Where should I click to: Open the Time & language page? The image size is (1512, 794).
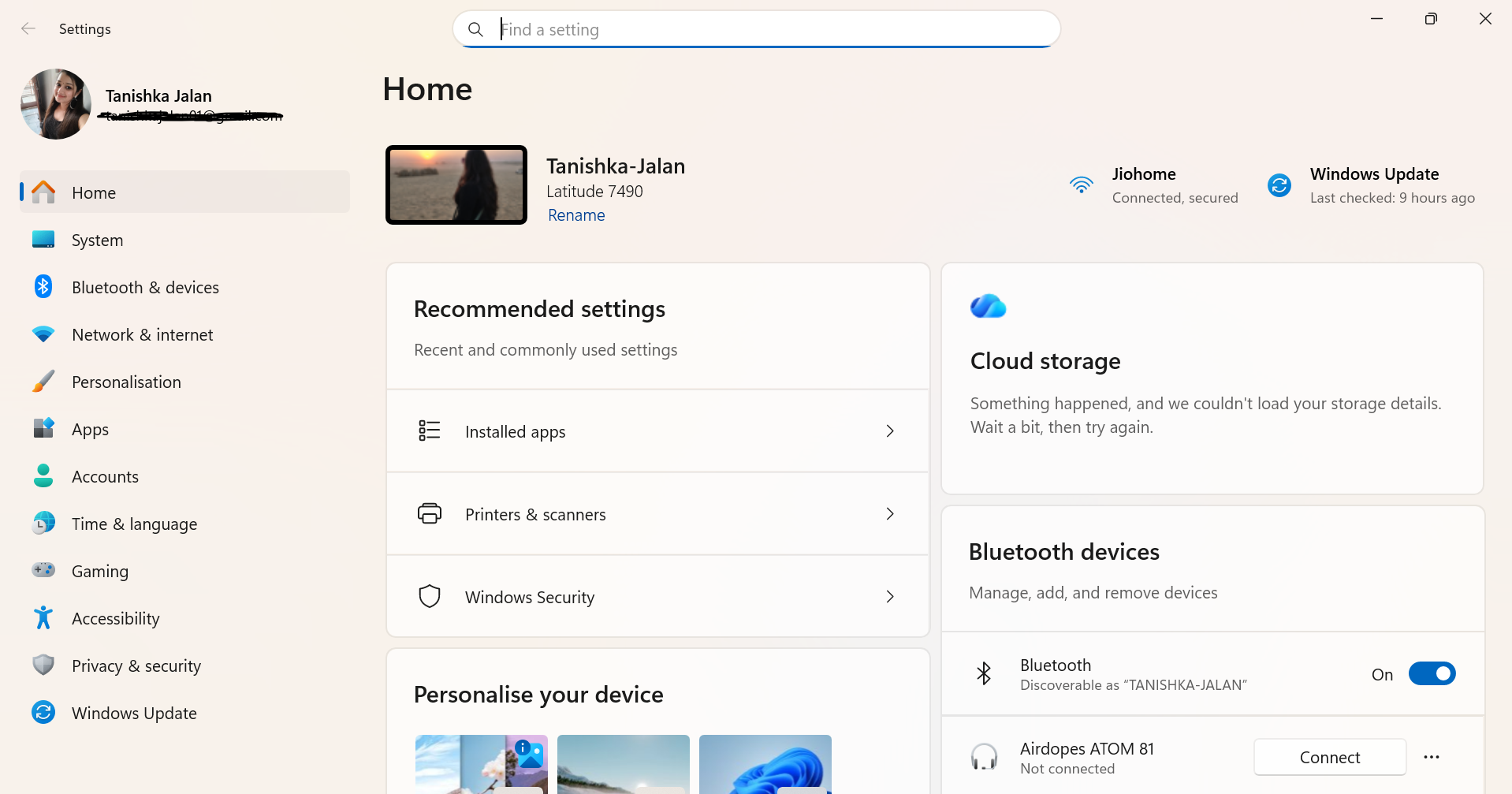pos(184,524)
